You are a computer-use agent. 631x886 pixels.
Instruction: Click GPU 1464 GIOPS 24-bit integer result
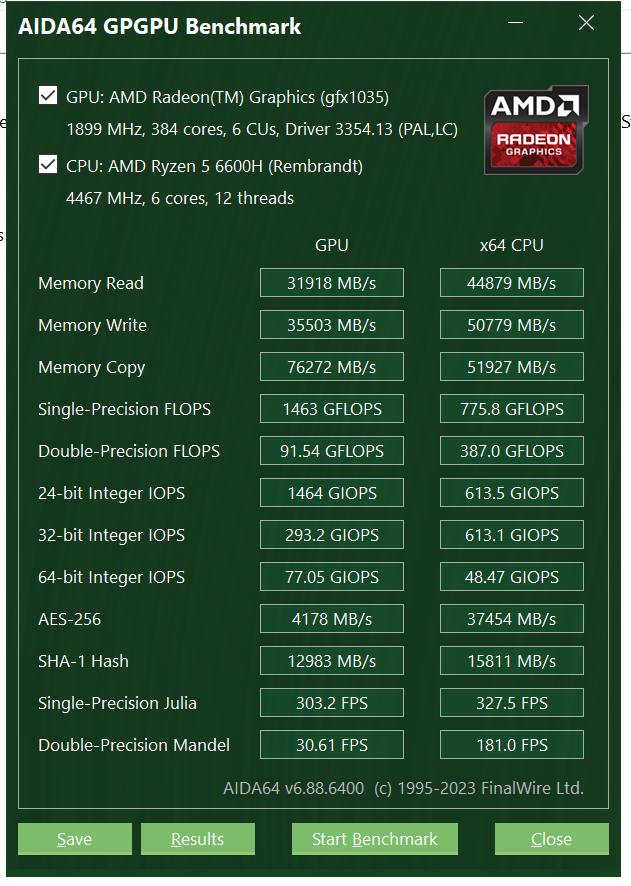(332, 493)
